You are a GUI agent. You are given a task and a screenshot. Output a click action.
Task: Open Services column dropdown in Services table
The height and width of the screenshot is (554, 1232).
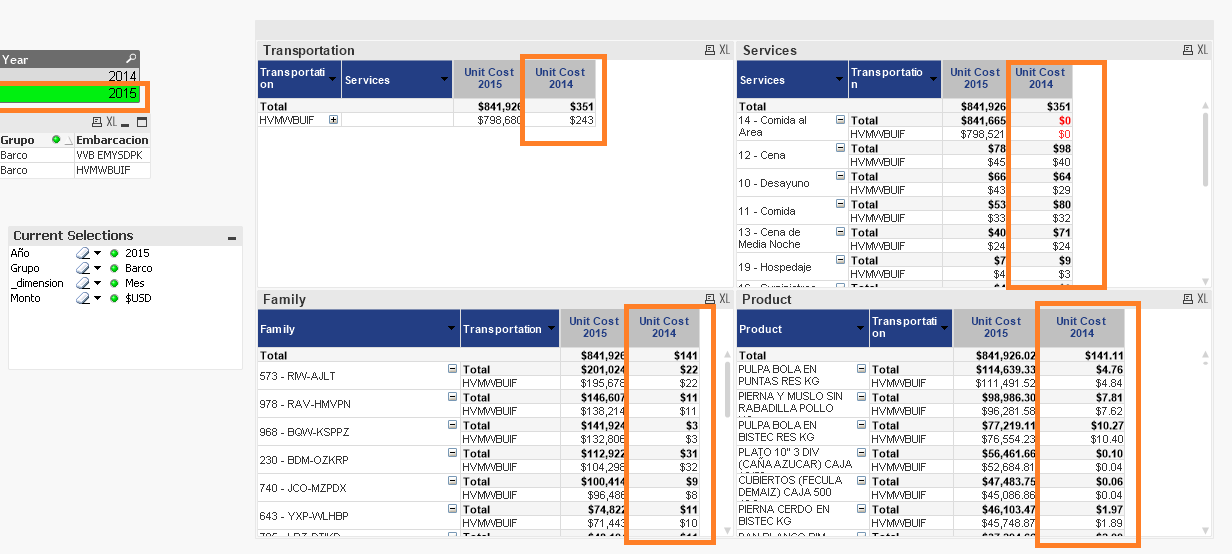tap(840, 79)
